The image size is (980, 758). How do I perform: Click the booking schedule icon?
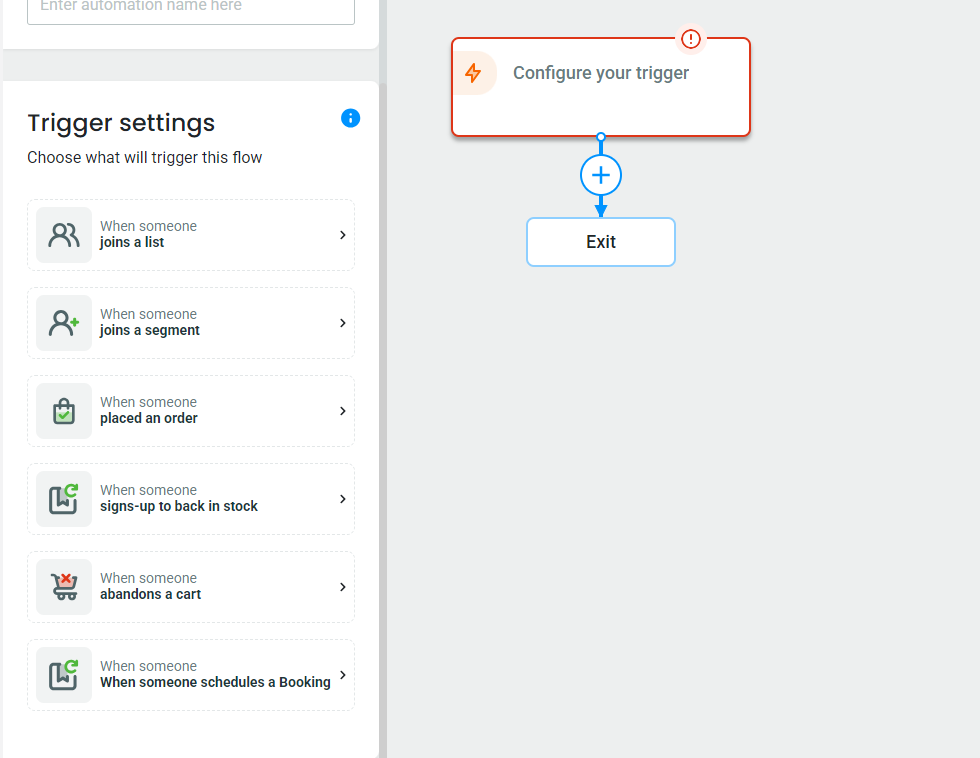[x=64, y=675]
